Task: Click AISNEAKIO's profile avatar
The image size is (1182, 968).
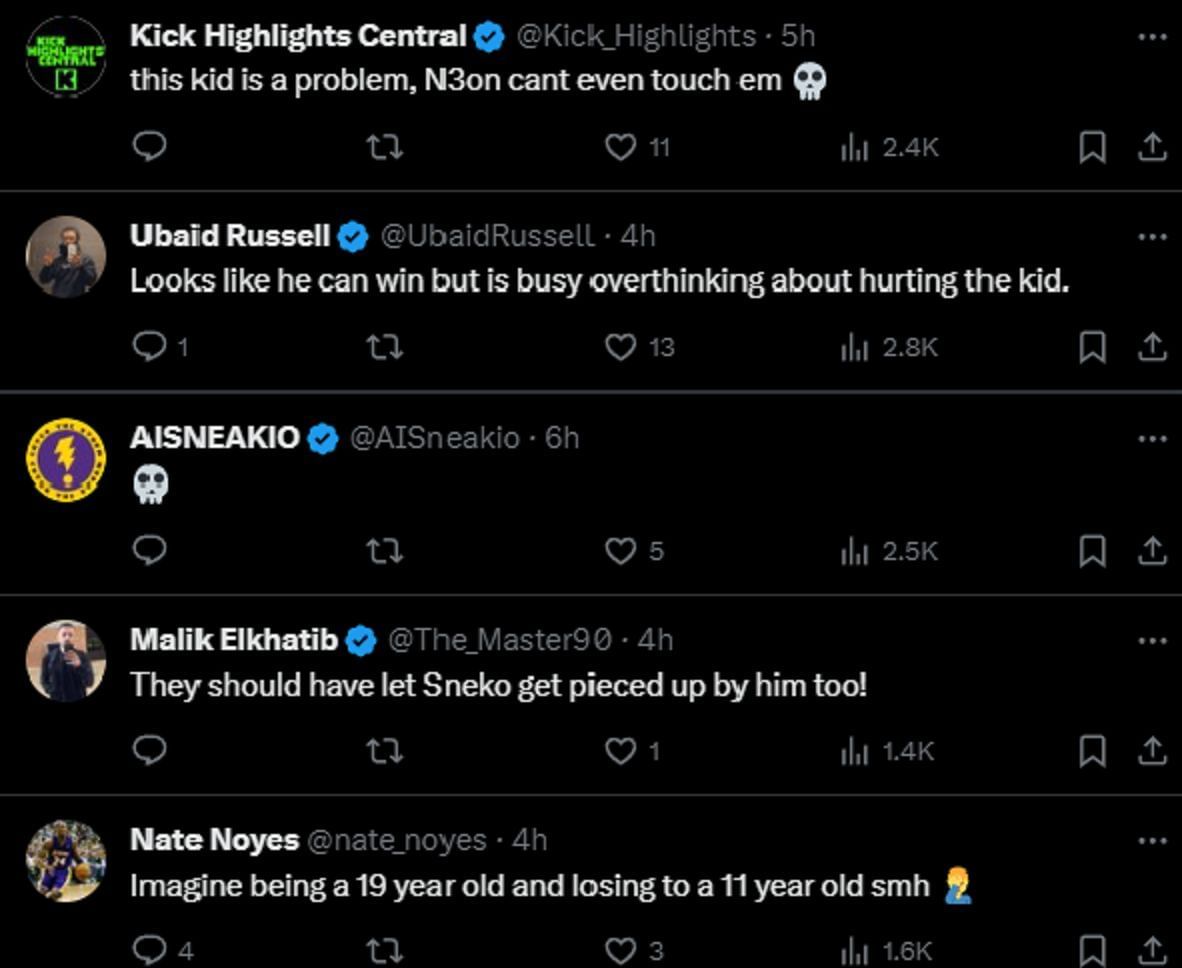Action: tap(64, 454)
